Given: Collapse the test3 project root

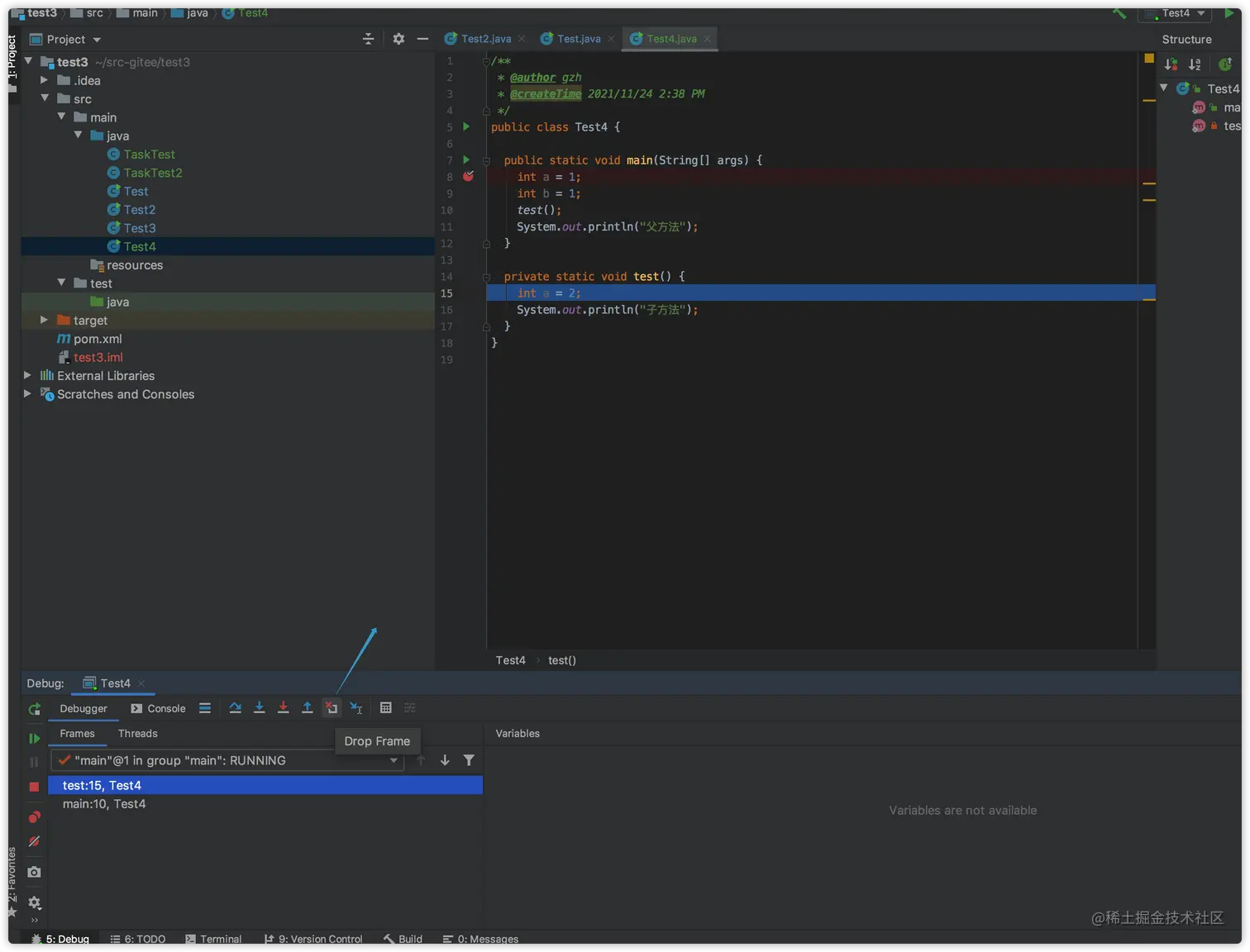Looking at the screenshot, I should coord(29,61).
